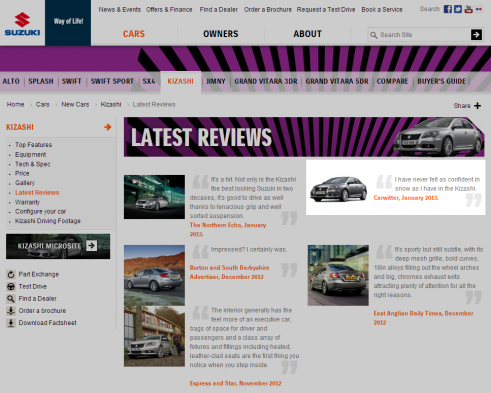The width and height of the screenshot is (491, 393).
Task: Open News & Events link
Action: point(120,10)
